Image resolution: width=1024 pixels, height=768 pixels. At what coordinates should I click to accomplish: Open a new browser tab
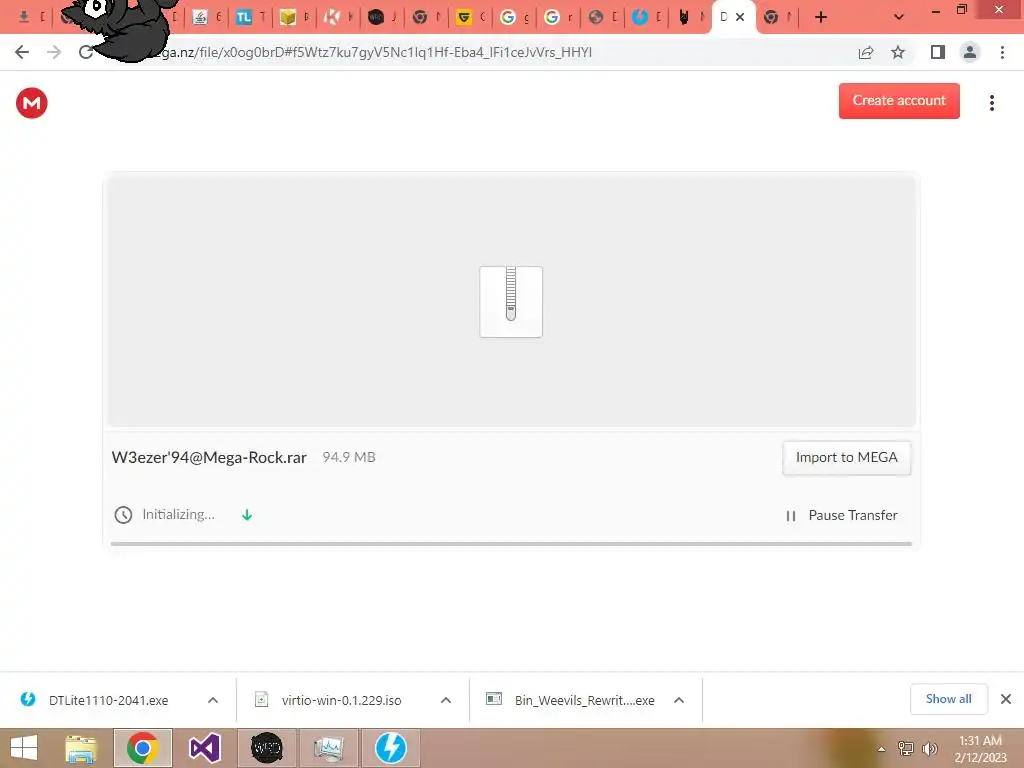(821, 18)
